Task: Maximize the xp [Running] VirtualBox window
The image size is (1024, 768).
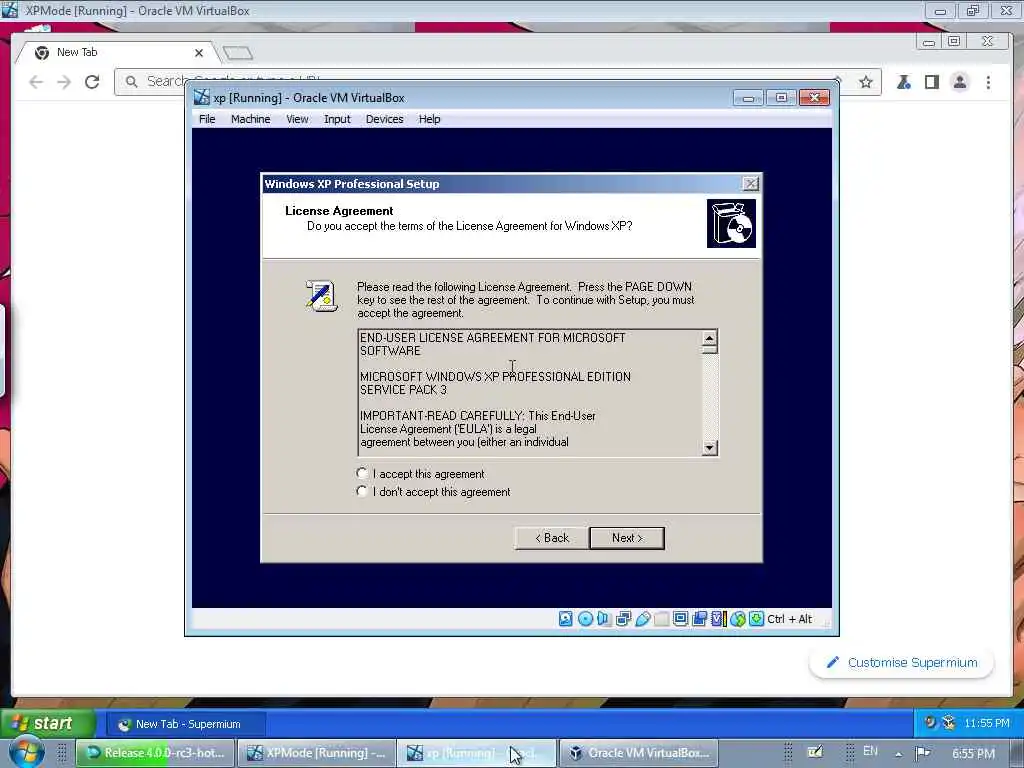Action: point(781,98)
